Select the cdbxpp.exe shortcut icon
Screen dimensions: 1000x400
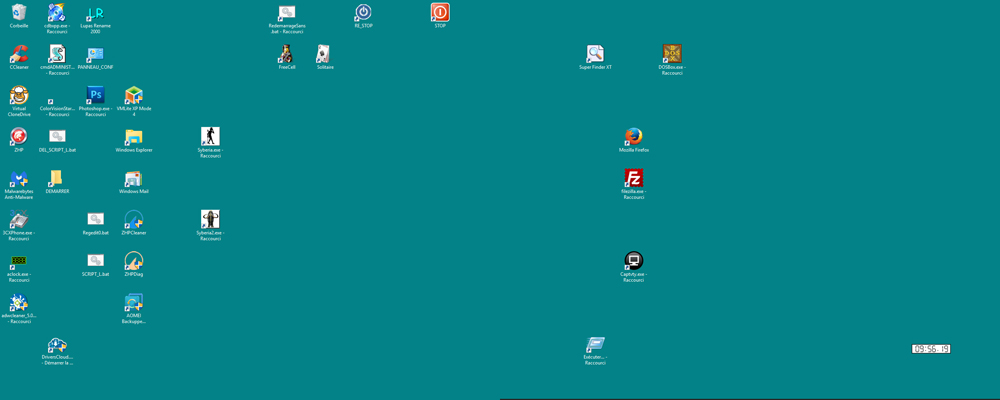(57, 12)
